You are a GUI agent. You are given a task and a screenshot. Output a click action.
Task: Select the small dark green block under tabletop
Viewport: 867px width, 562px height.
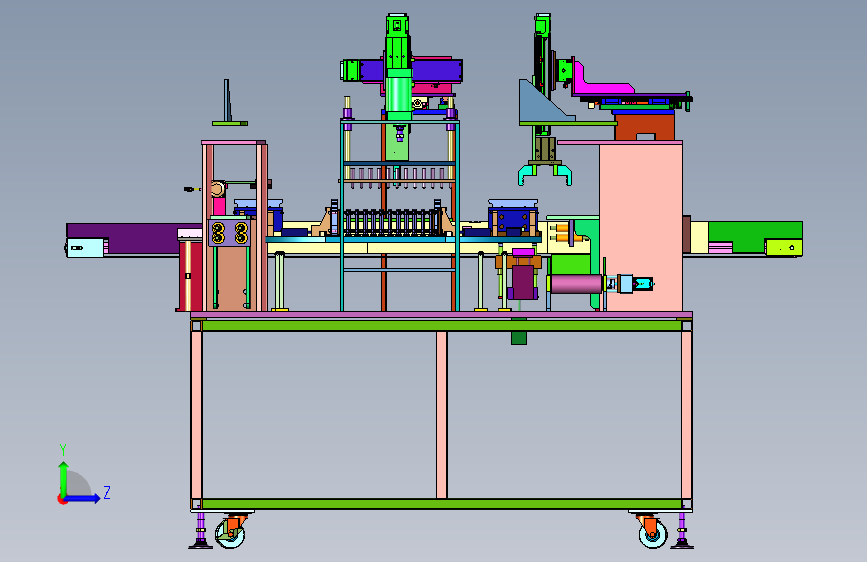point(519,337)
